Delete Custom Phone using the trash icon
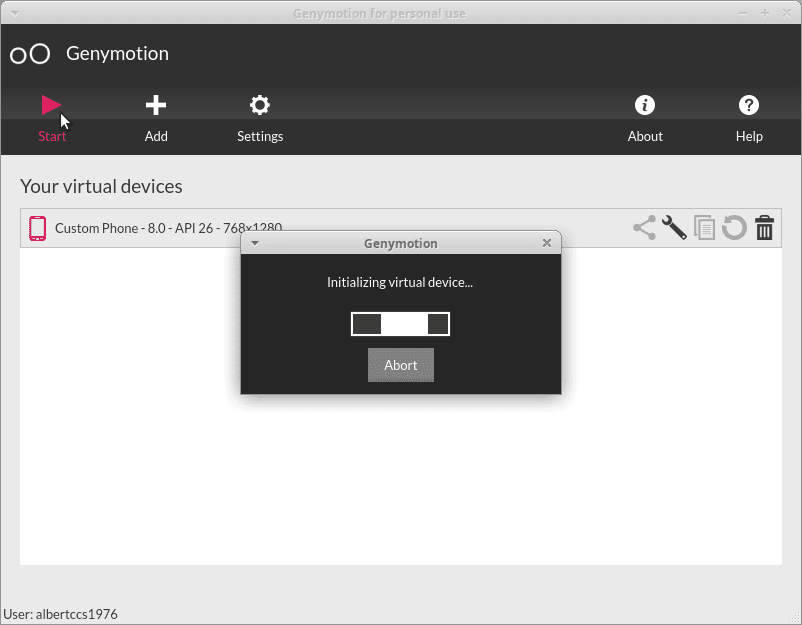The height and width of the screenshot is (625, 802). pyautogui.click(x=765, y=228)
